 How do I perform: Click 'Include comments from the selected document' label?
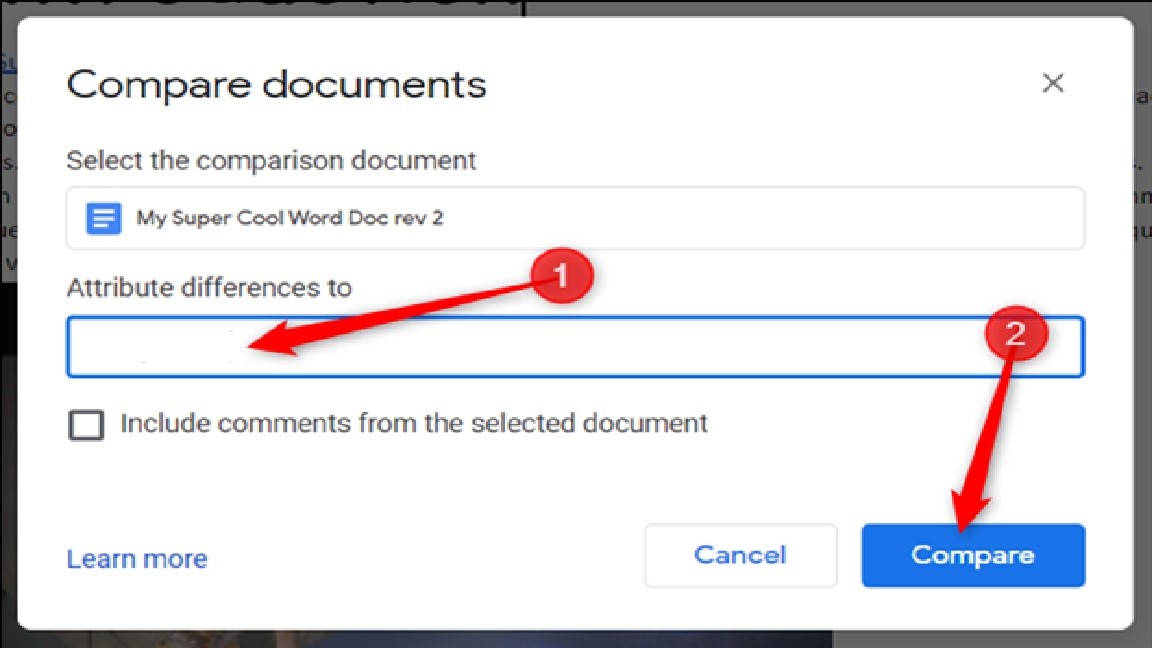coord(413,423)
